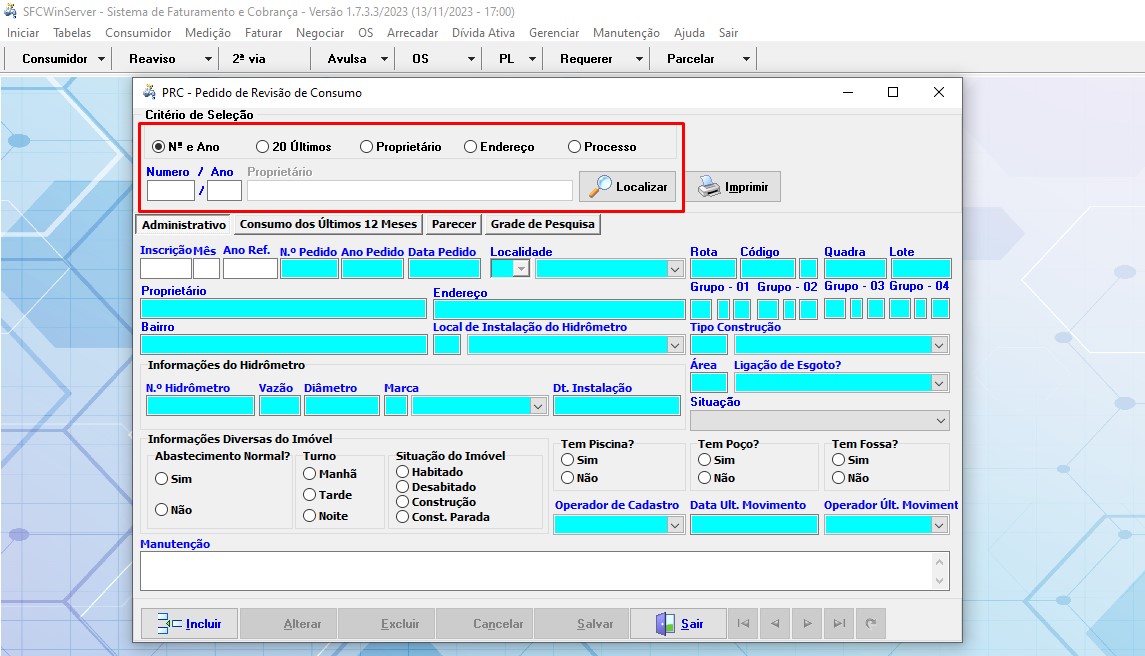Click the Localizar magnifier button
Image resolution: width=1145 pixels, height=656 pixels.
(628, 187)
